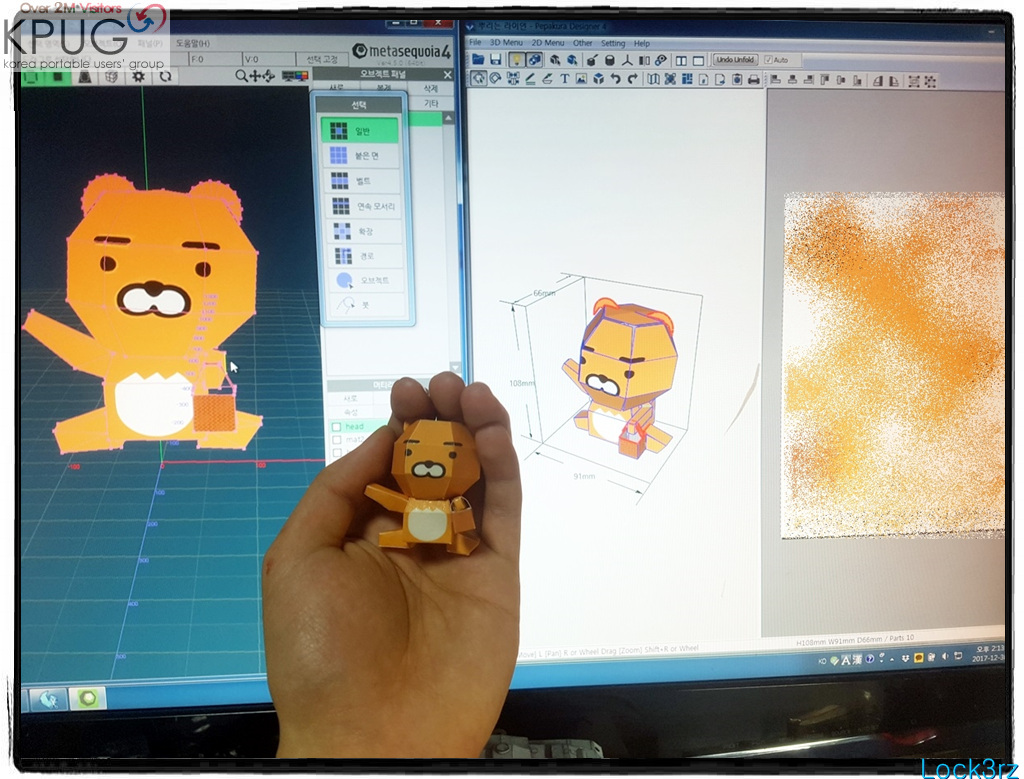1024x779 pixels.
Task: Click object panel scrollbar down arrow
Action: (455, 367)
